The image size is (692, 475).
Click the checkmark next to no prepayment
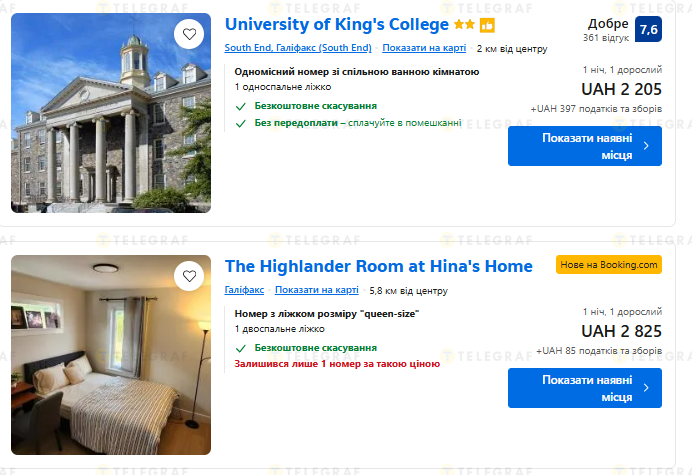click(240, 124)
